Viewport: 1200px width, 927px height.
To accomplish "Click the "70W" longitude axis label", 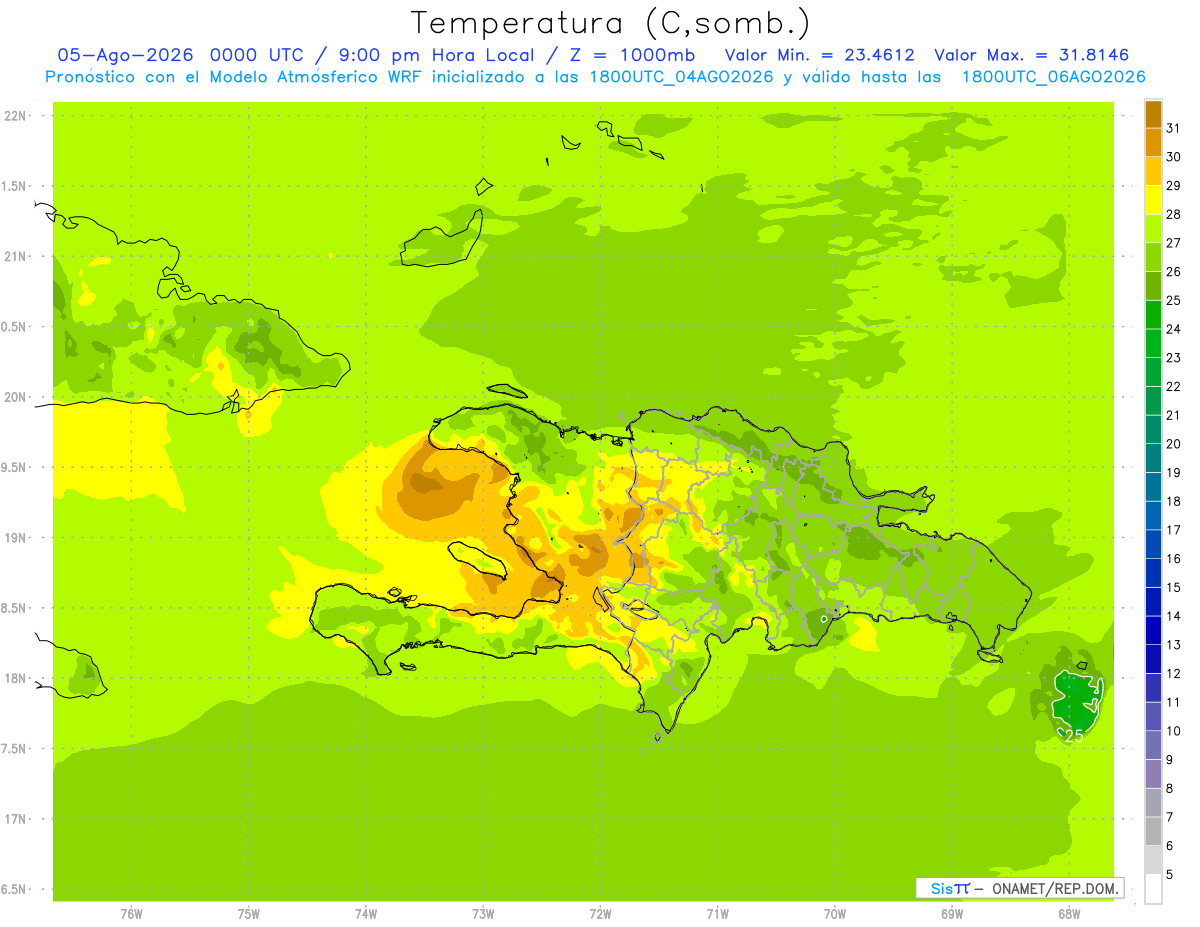I will (835, 914).
